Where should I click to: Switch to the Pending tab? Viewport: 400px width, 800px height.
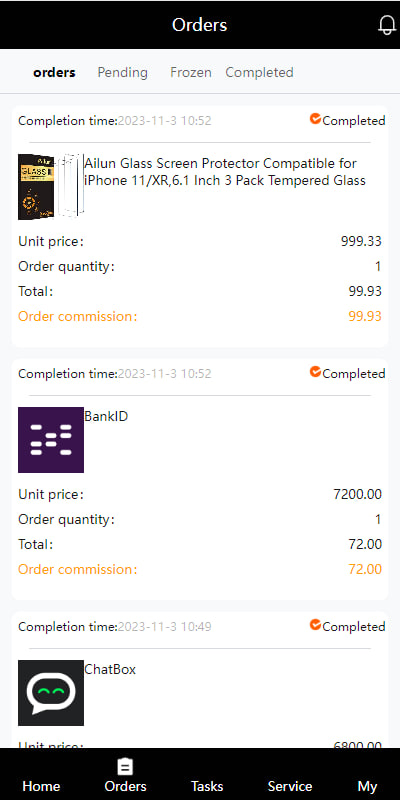pyautogui.click(x=122, y=72)
